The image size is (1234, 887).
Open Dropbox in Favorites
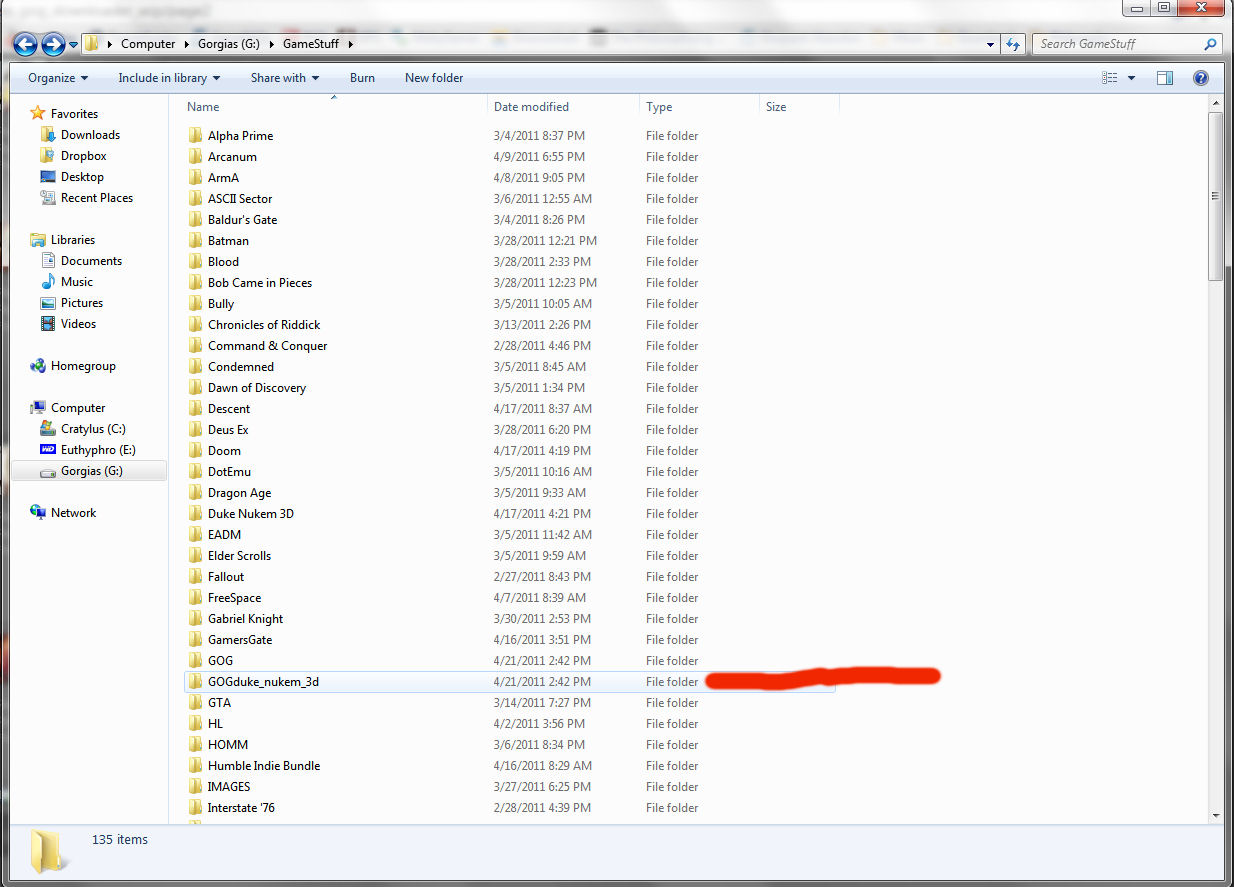83,156
